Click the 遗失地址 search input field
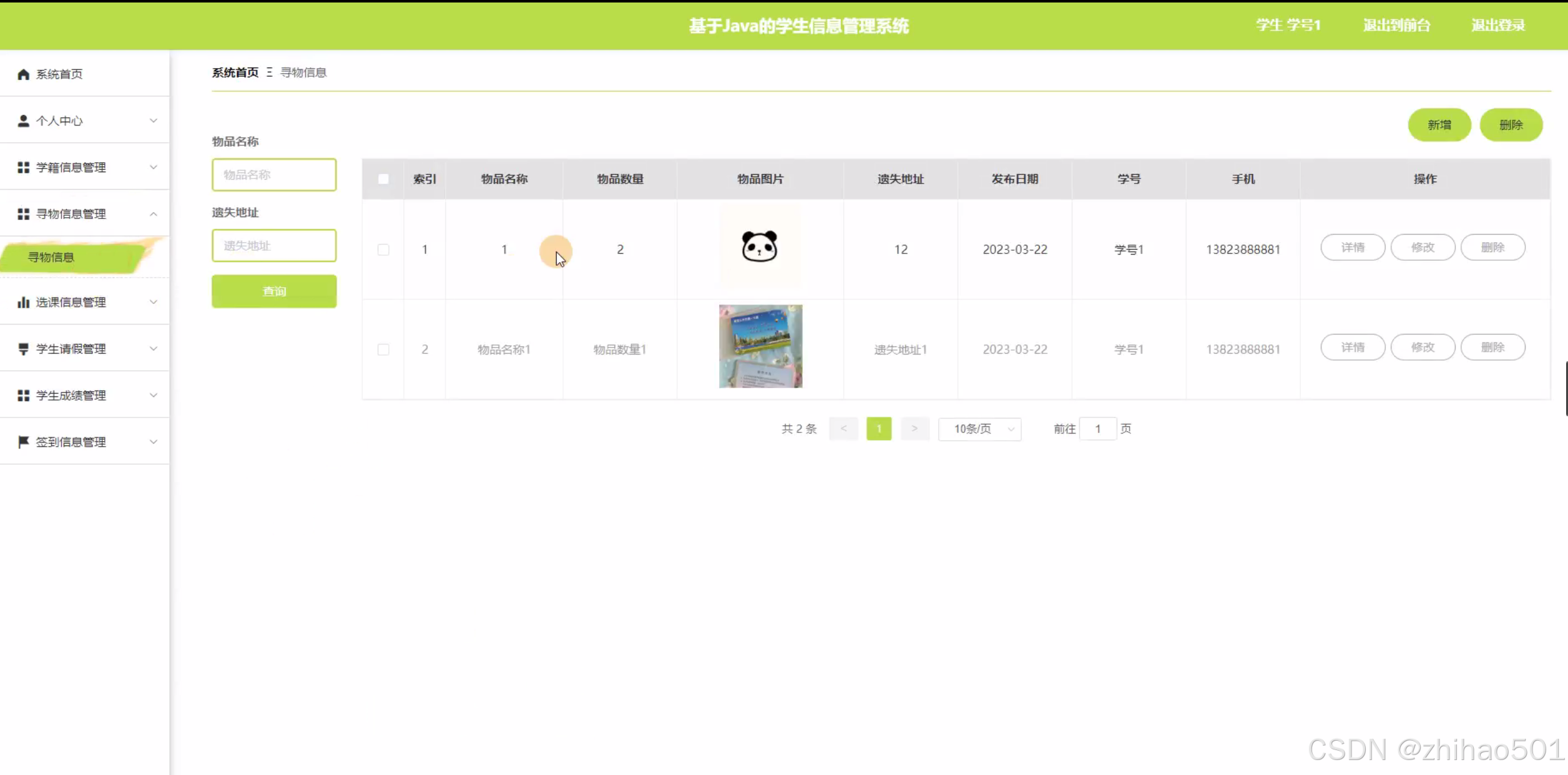Image resolution: width=1568 pixels, height=775 pixels. coord(274,246)
